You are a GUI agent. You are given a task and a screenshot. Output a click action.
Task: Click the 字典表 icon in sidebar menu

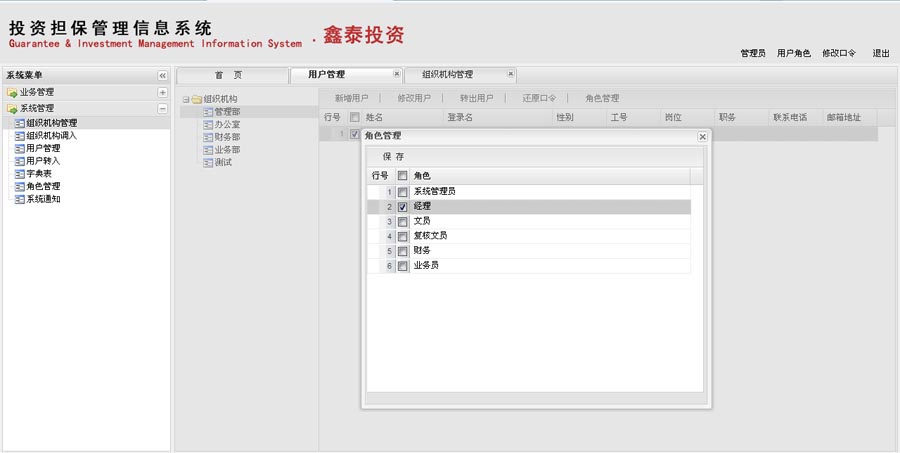click(x=19, y=174)
